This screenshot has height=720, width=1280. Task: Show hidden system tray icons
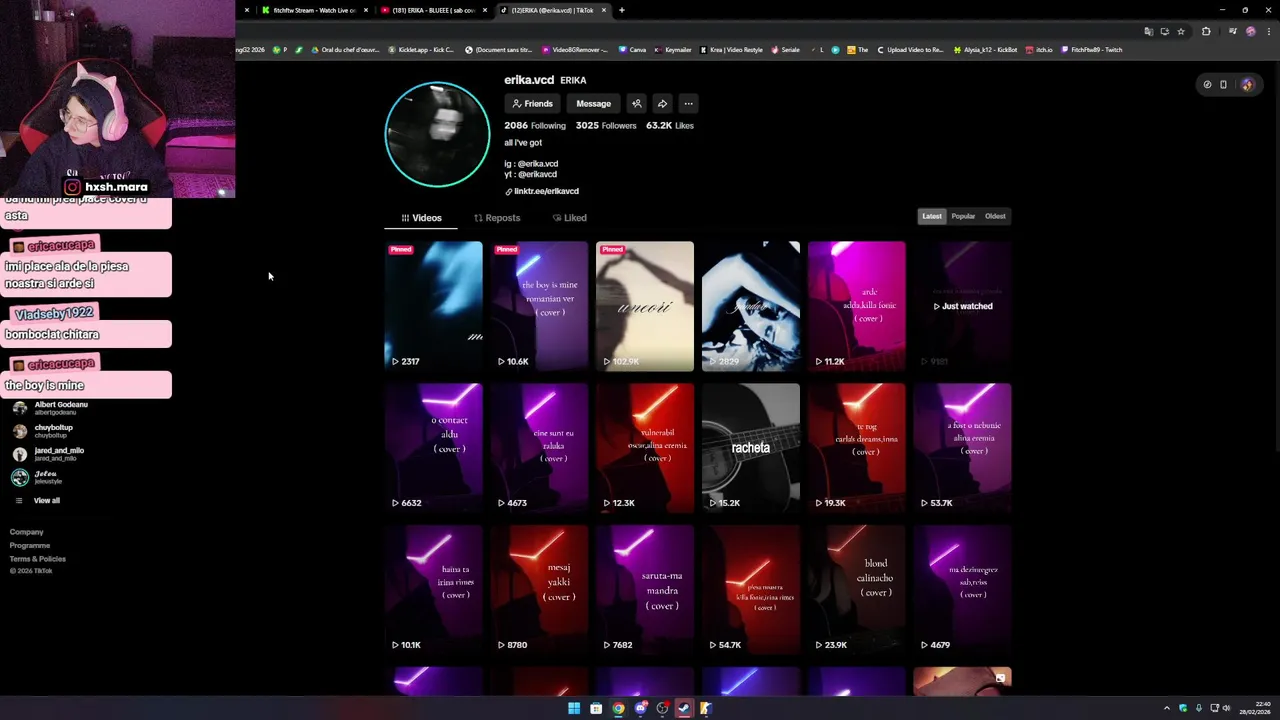pos(1166,709)
